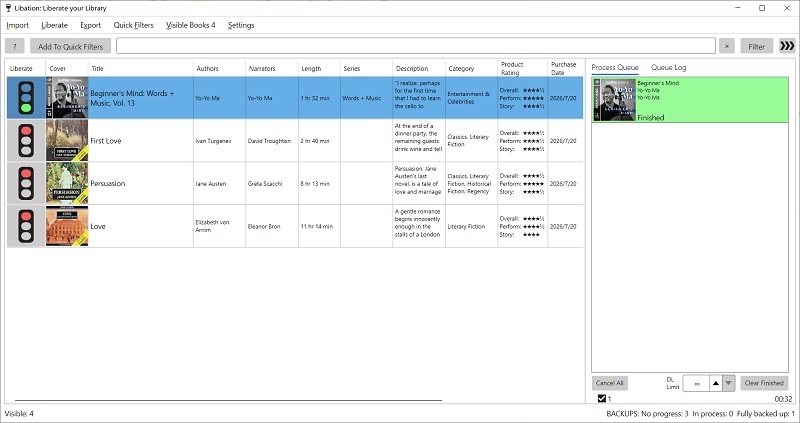Open the Persuasion cover image
Screen dimensions: 800x423
pos(67,184)
